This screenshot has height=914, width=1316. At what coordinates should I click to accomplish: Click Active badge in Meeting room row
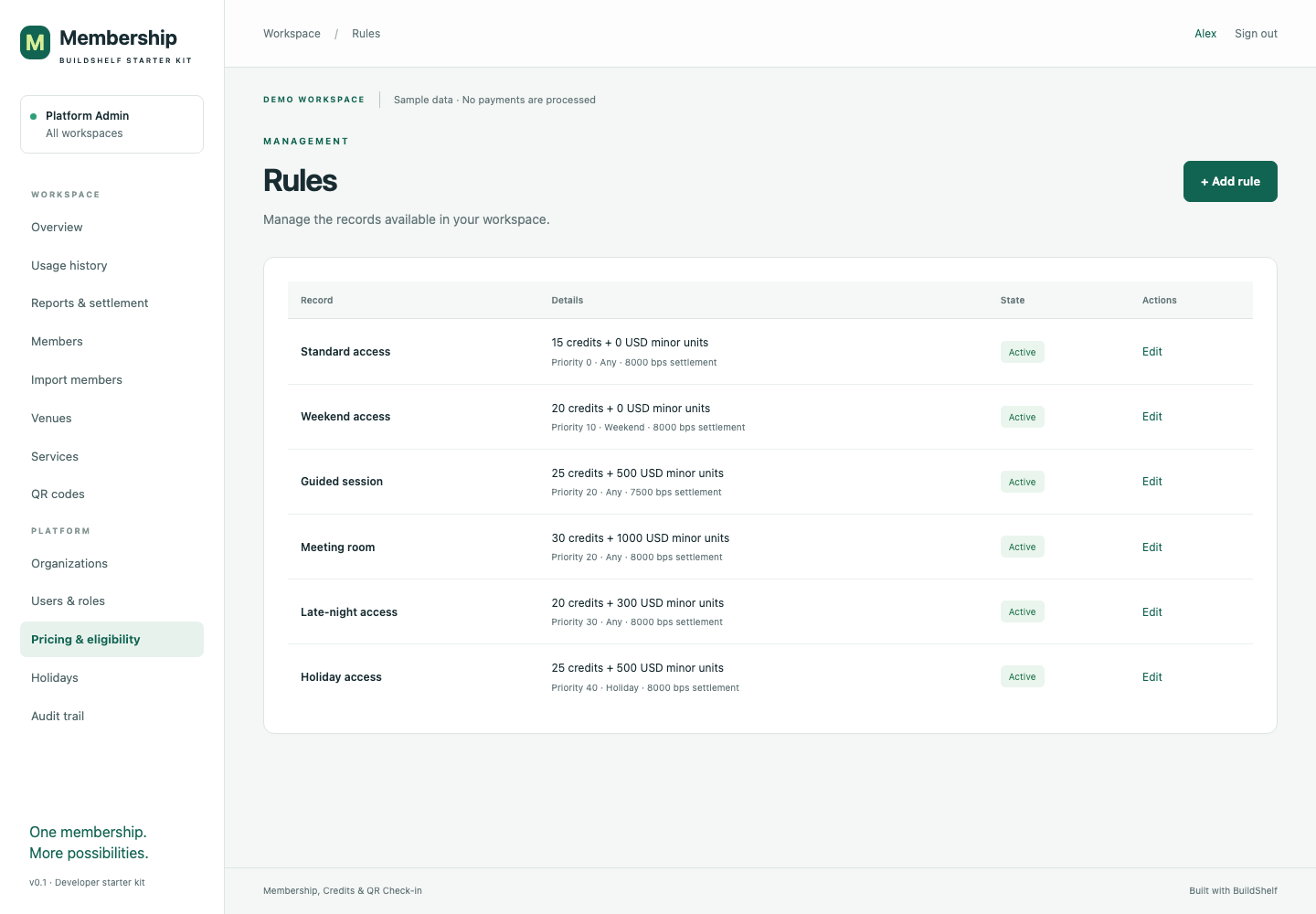coord(1023,547)
